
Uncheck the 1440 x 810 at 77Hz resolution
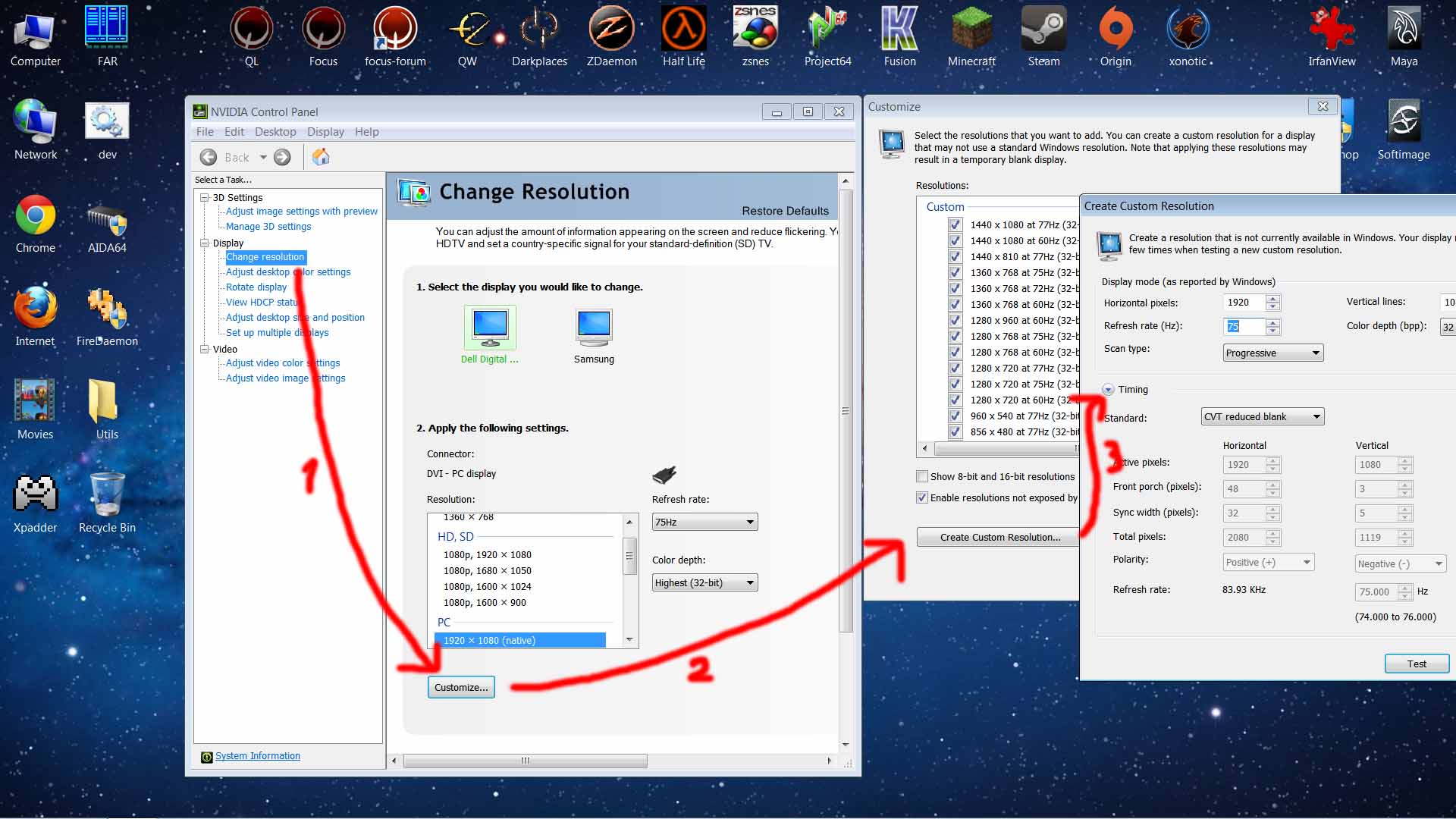click(955, 256)
